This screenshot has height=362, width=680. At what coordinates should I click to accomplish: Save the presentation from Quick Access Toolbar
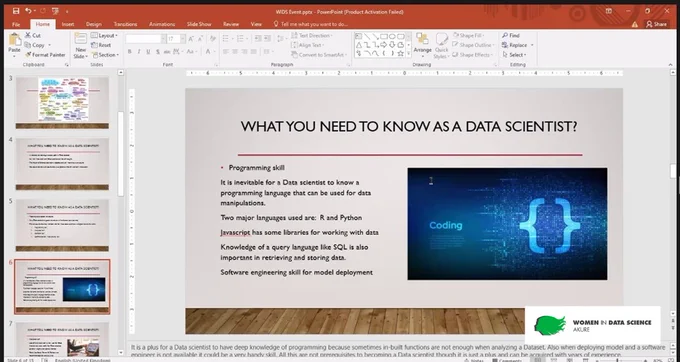pos(16,11)
